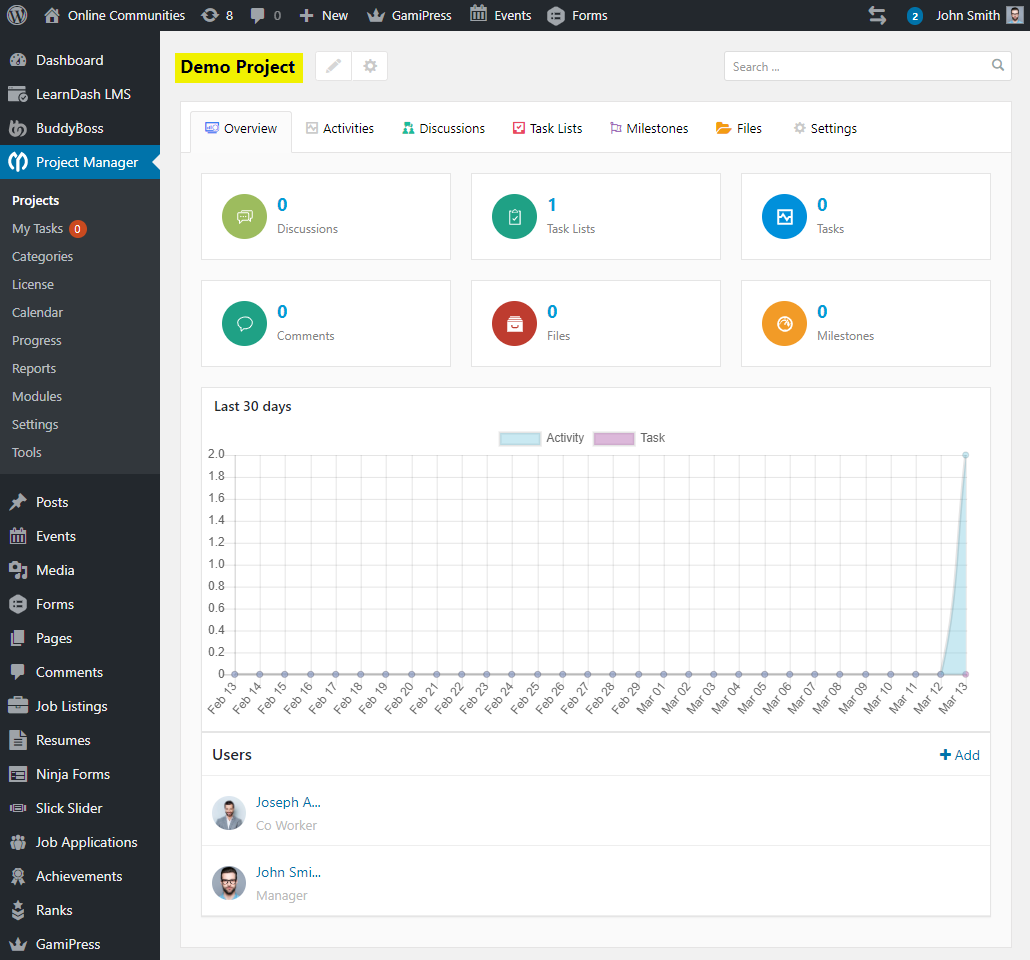
Task: Open the GamiPress trophy icon in admin bar
Action: pyautogui.click(x=374, y=15)
